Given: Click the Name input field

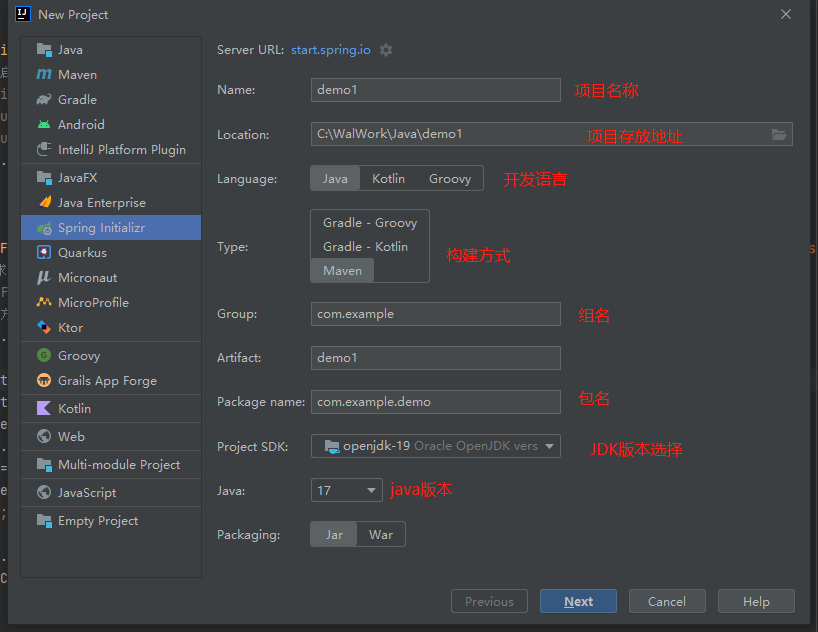Looking at the screenshot, I should [436, 90].
